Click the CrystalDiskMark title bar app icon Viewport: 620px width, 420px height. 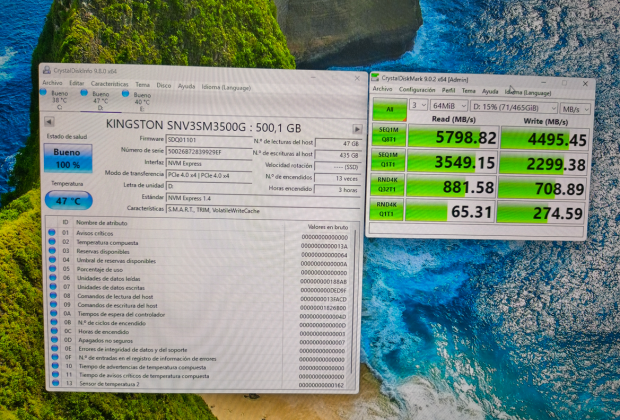tap(375, 78)
